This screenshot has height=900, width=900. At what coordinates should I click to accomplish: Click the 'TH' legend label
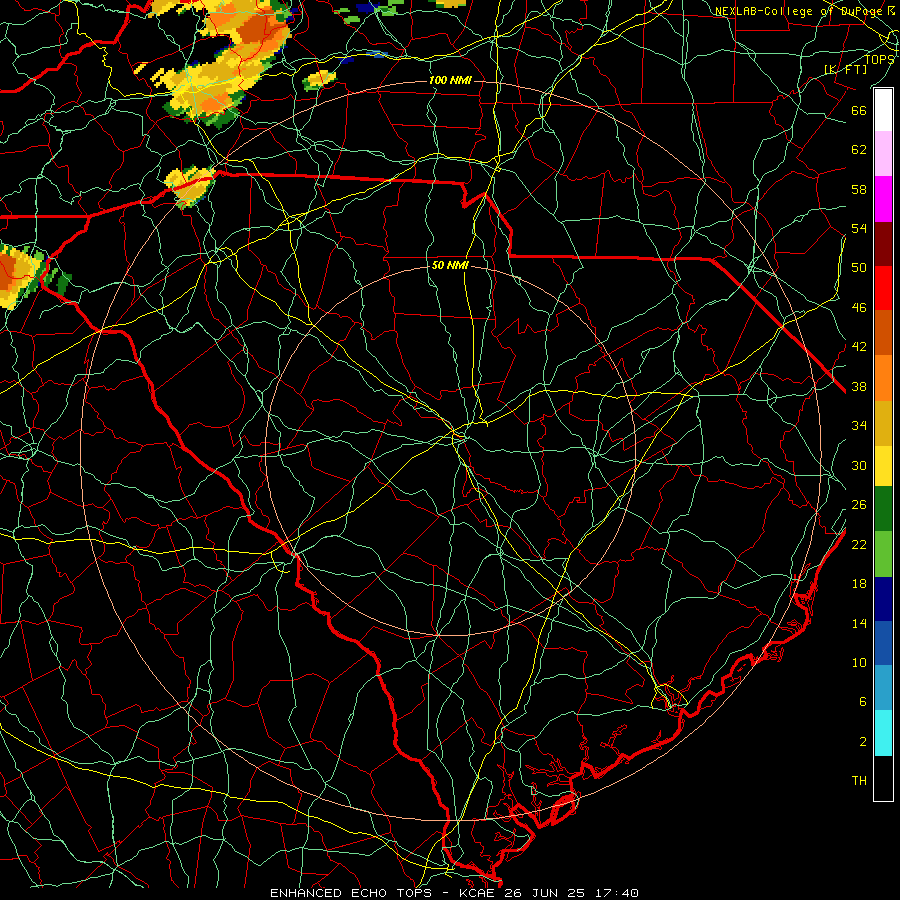[859, 780]
